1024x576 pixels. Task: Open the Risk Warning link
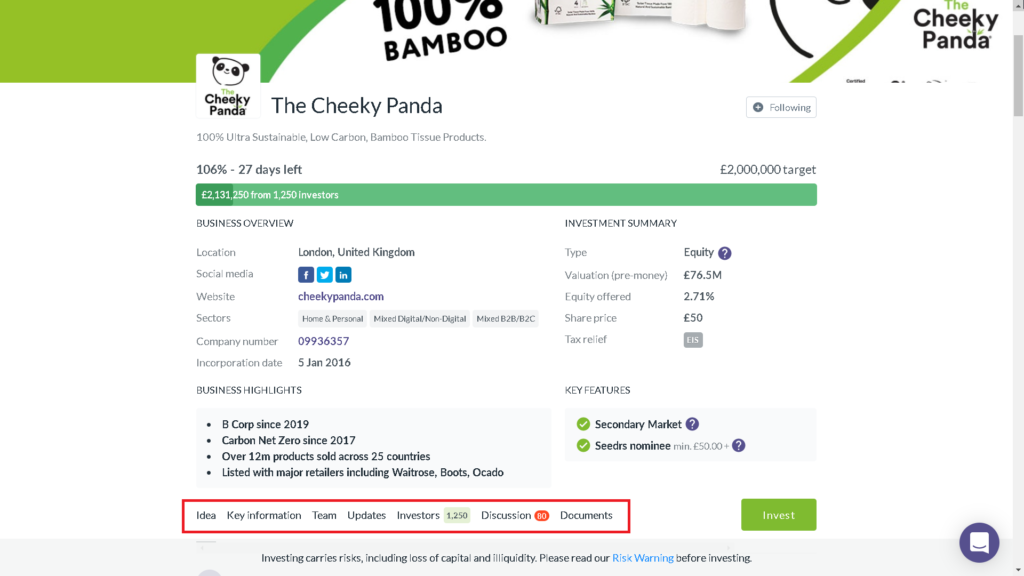(x=643, y=558)
